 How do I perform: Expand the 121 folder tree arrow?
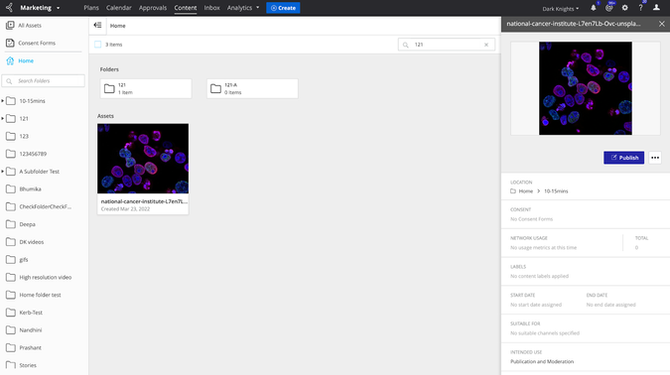point(3,118)
